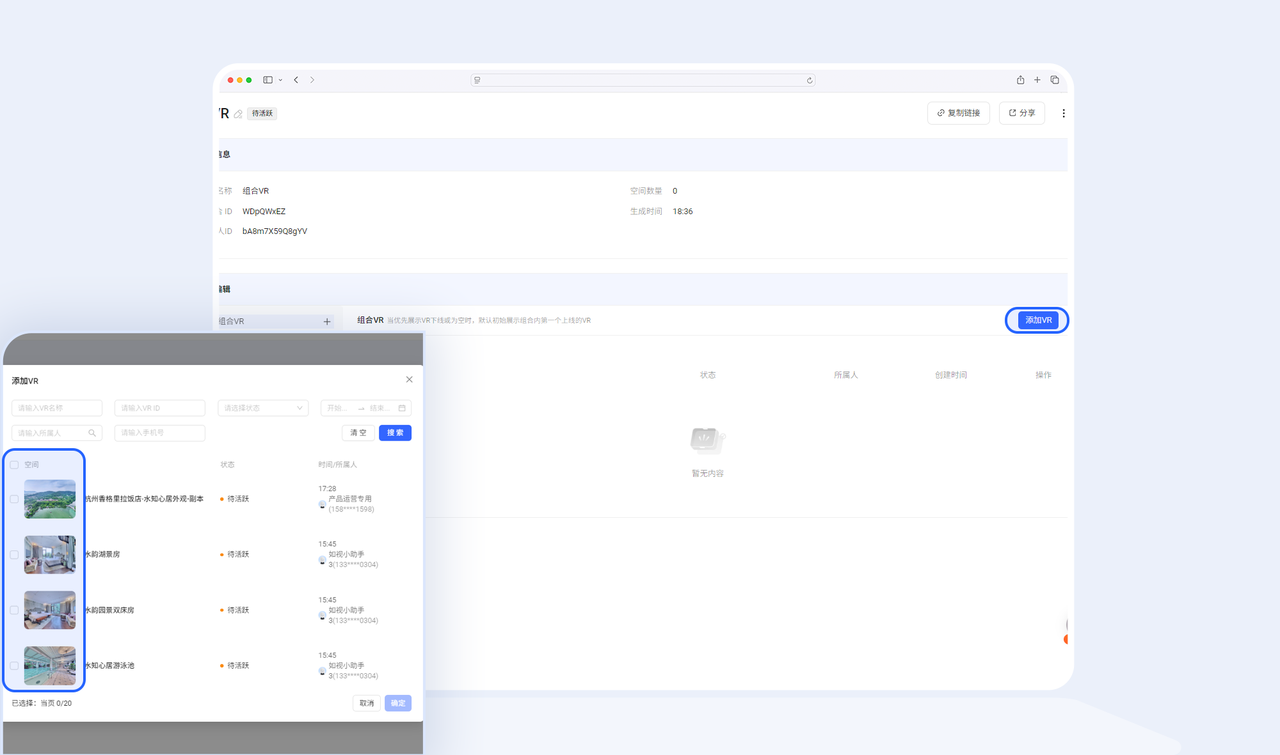Screen dimensions: 1280x755
Task: Click the 复制链接 copy link button
Action: [958, 113]
